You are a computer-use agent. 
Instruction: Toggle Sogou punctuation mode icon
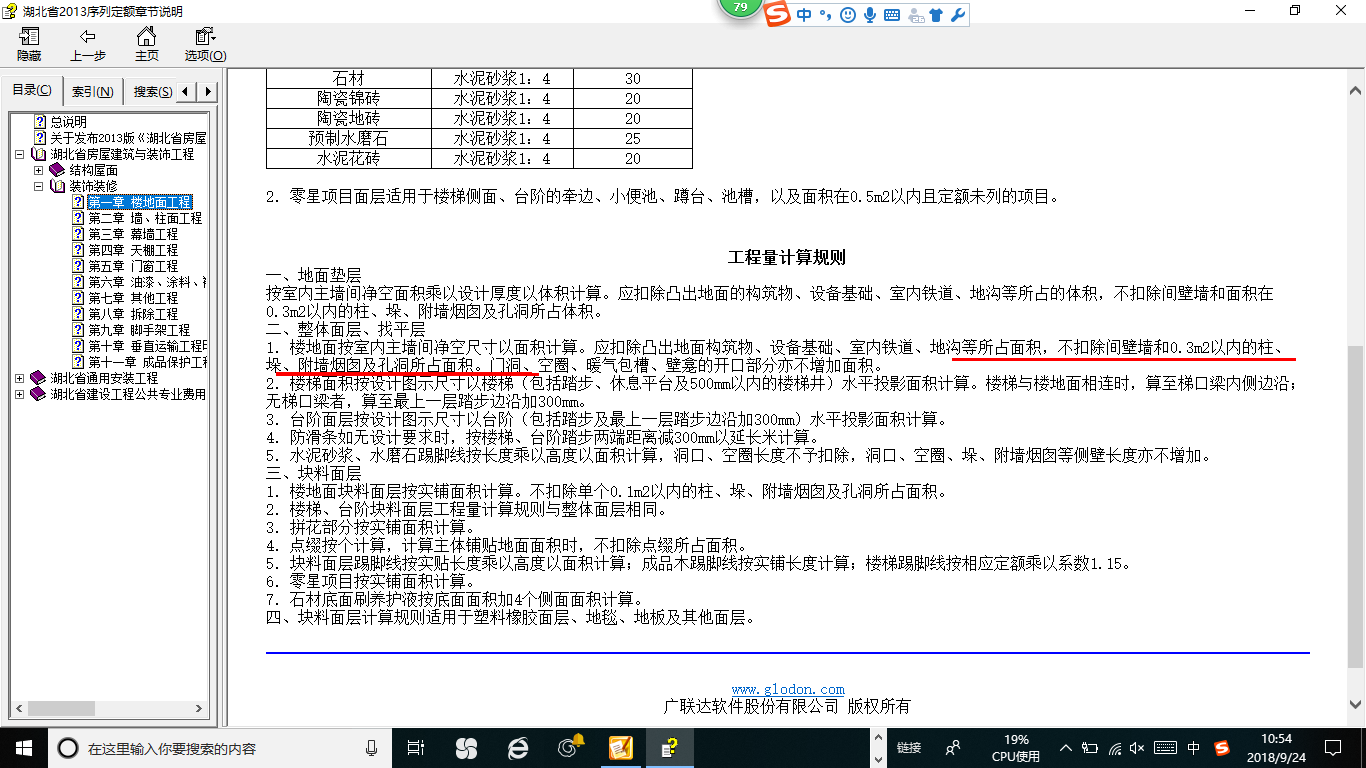(x=826, y=15)
